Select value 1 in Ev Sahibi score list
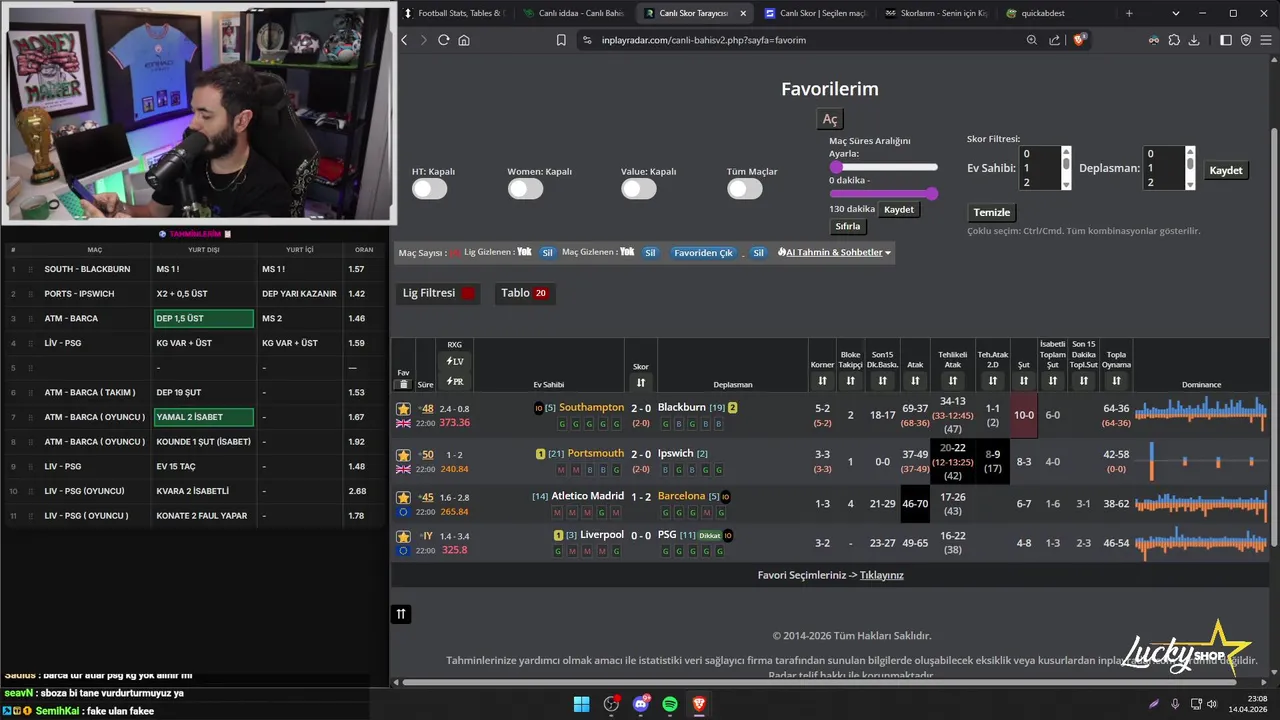This screenshot has width=1280, height=720. click(1040, 168)
